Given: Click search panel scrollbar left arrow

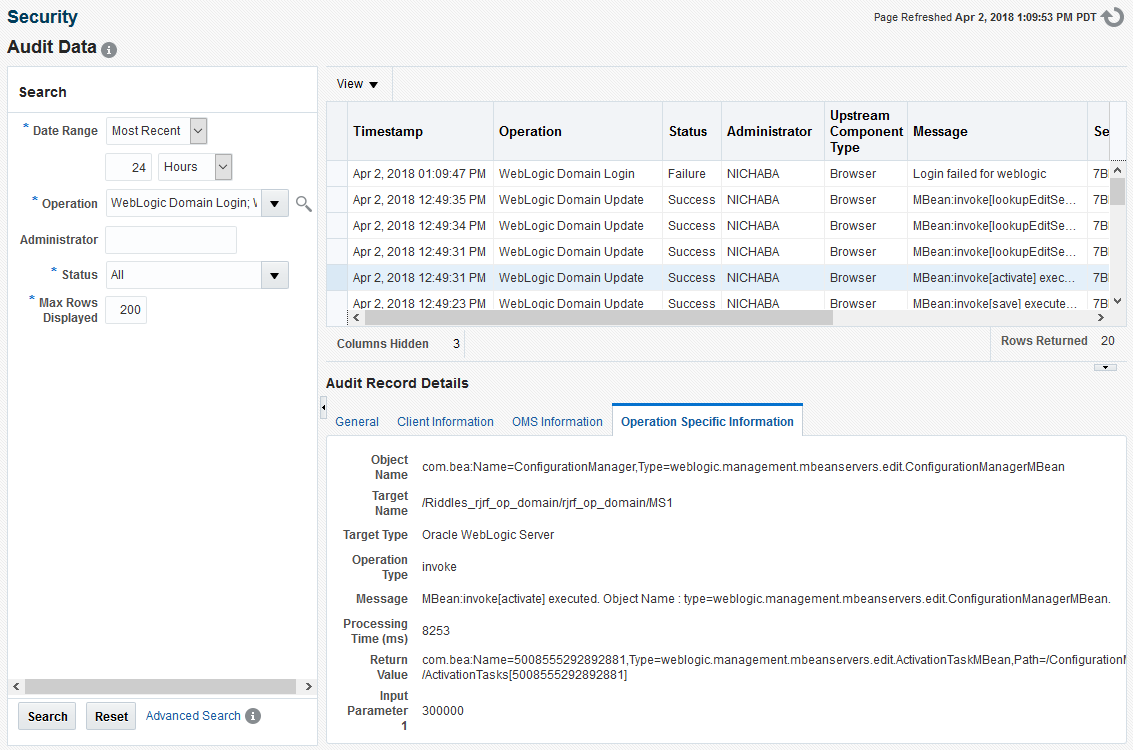Looking at the screenshot, I should pyautogui.click(x=16, y=686).
